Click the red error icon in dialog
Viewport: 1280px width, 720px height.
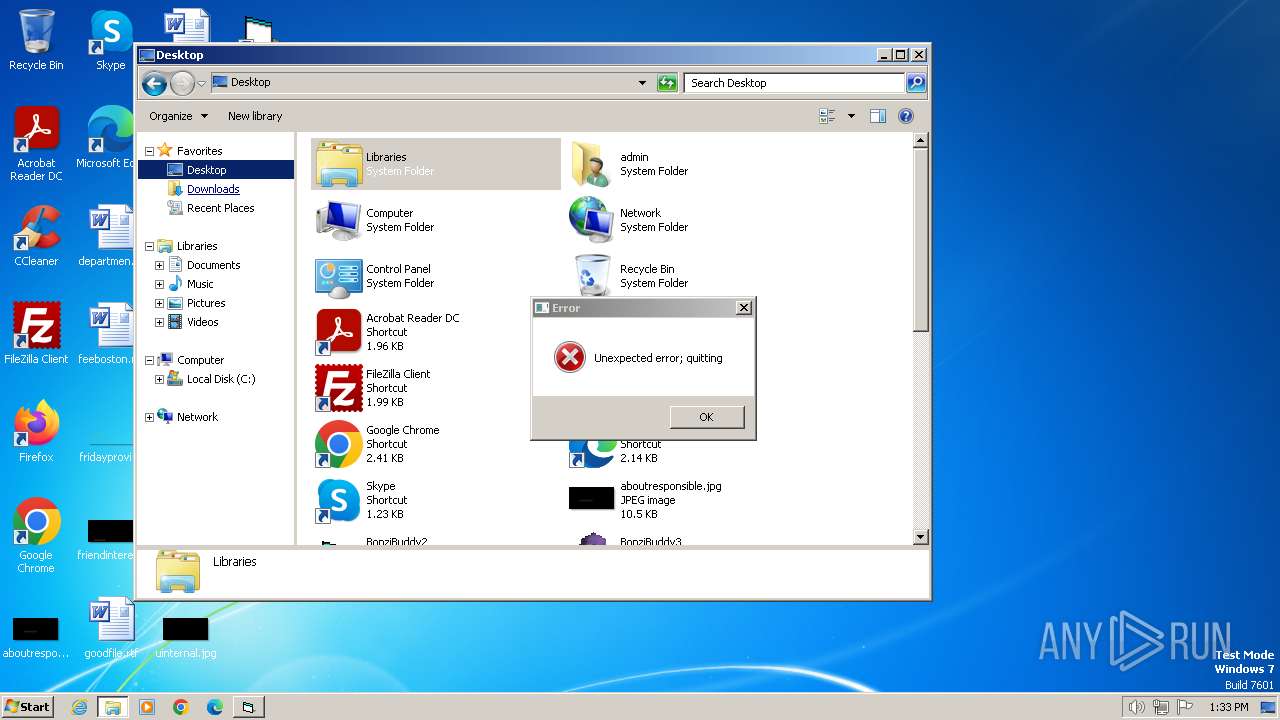coord(570,357)
